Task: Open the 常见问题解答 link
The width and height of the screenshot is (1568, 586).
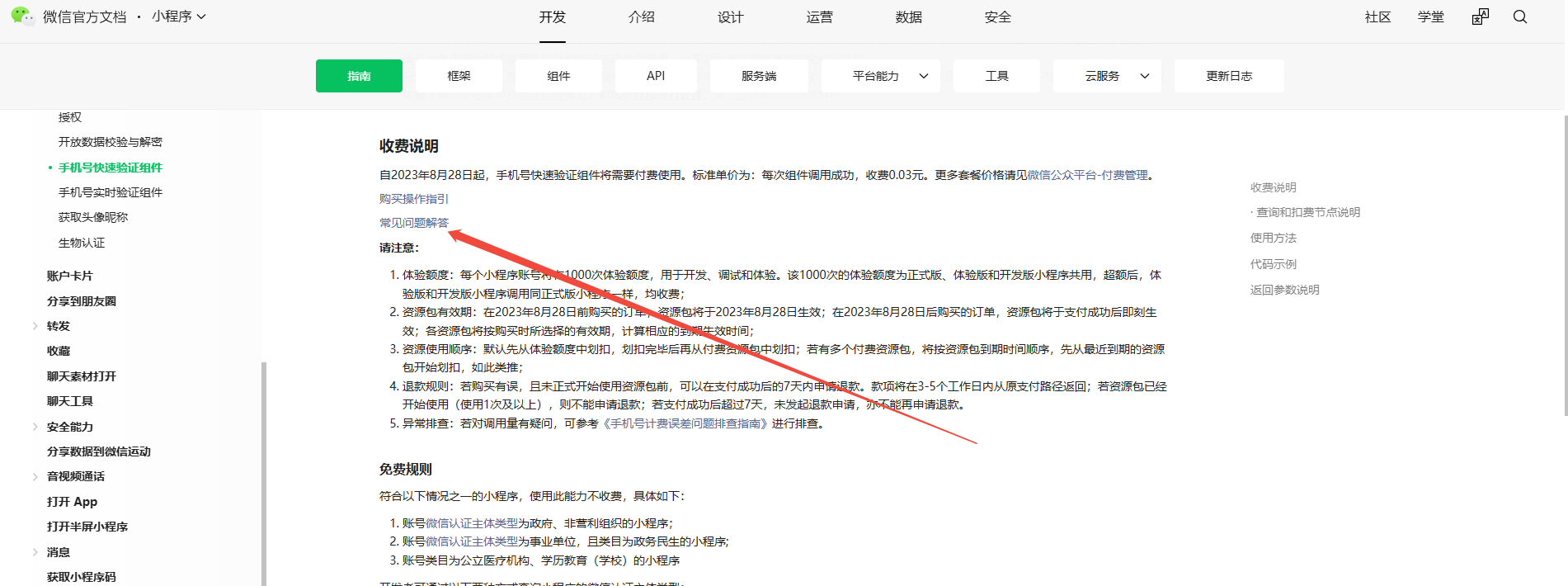Action: point(414,223)
